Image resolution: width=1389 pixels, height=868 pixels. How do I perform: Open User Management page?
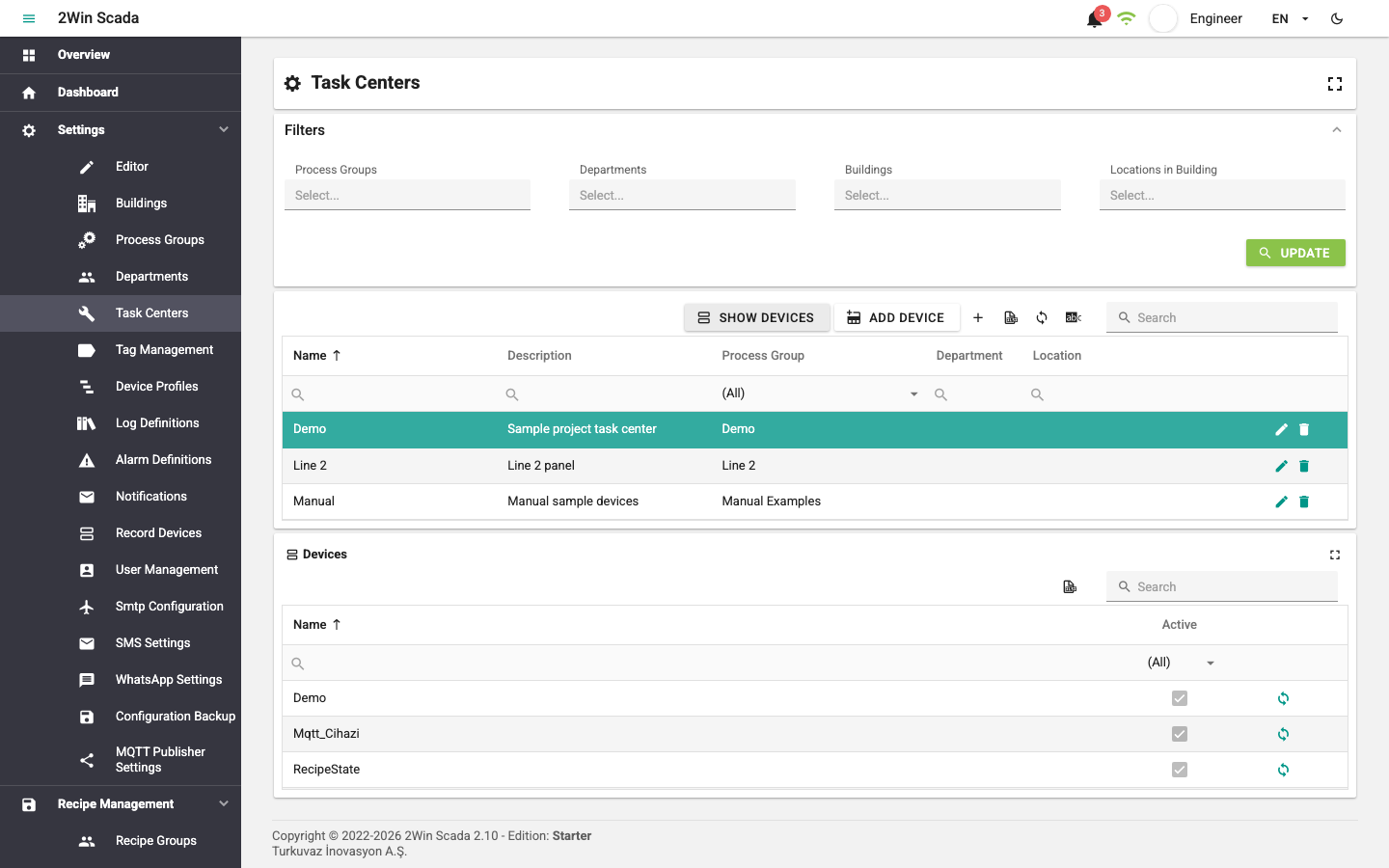121,570
